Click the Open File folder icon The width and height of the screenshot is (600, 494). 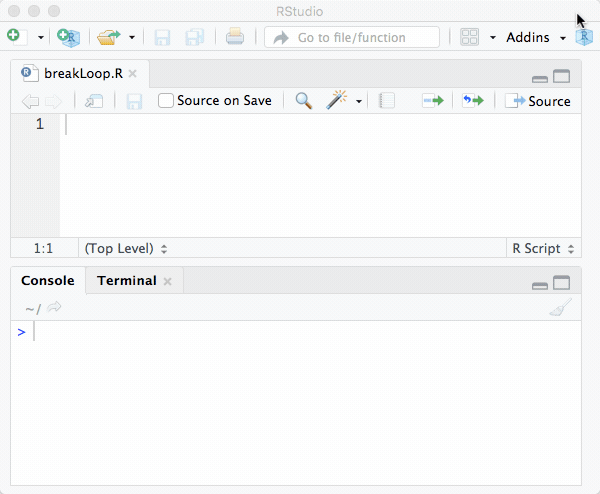pyautogui.click(x=108, y=37)
